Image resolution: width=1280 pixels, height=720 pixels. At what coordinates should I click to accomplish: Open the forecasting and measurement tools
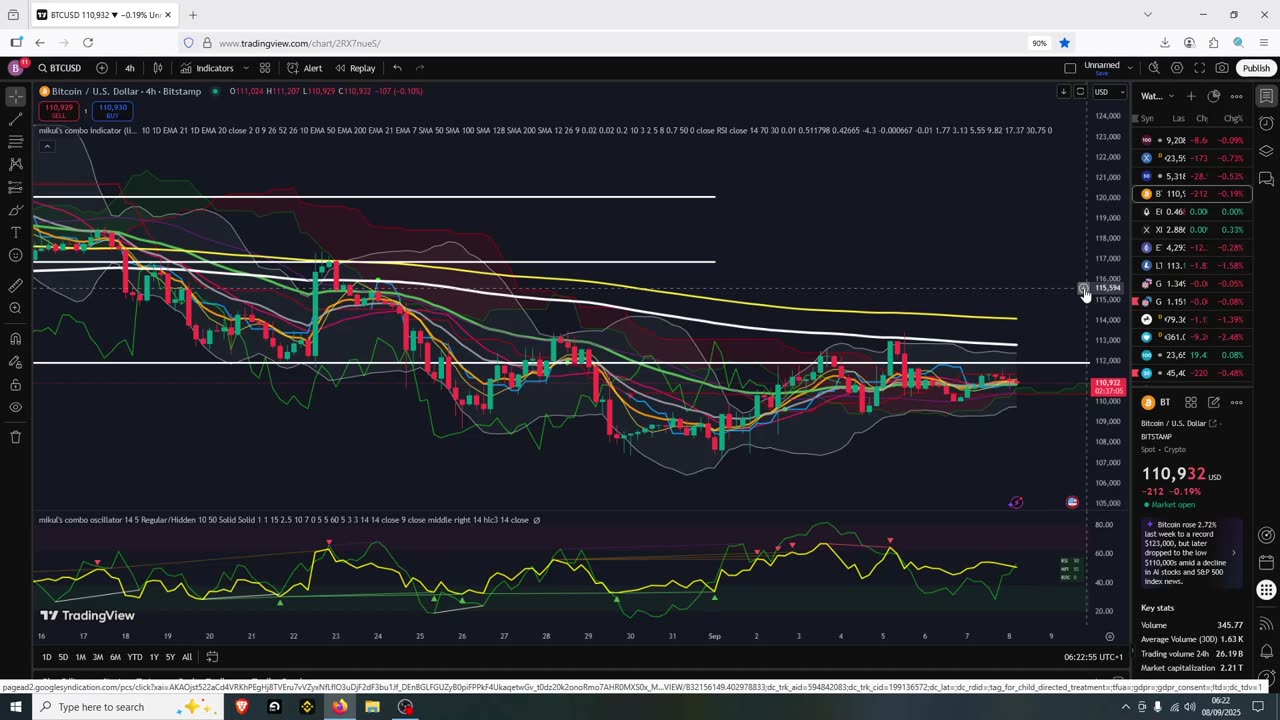16,187
